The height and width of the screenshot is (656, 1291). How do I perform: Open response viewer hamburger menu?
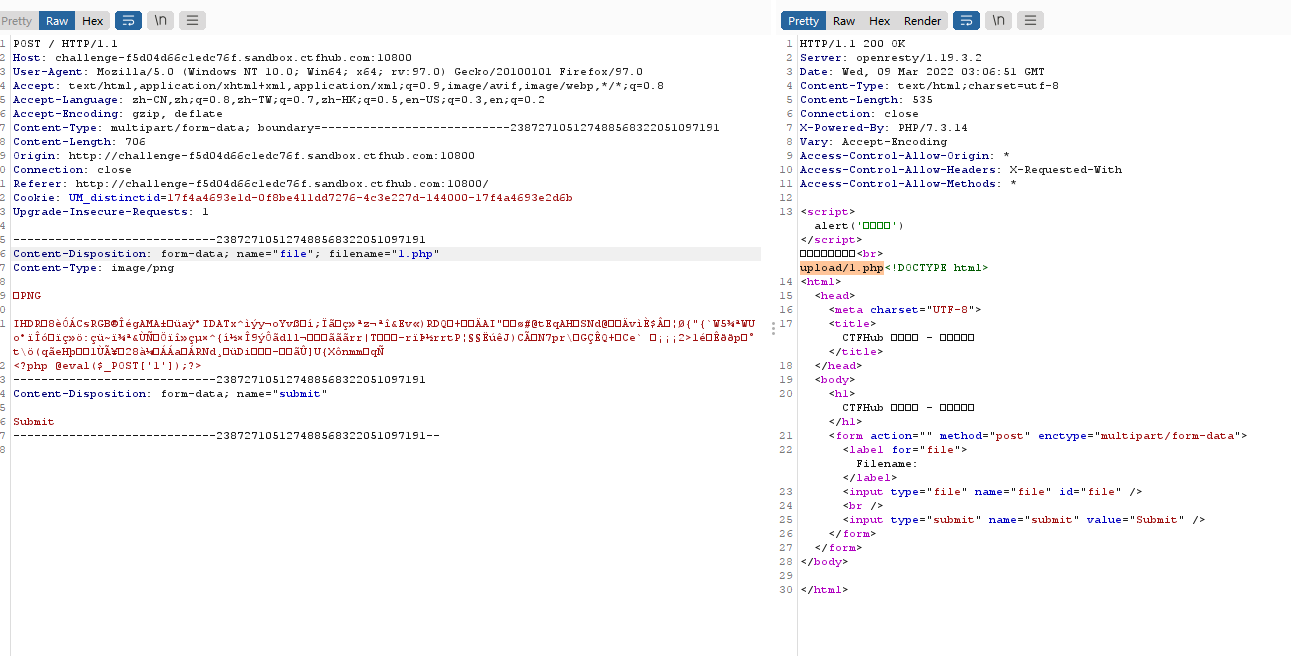(x=1030, y=20)
